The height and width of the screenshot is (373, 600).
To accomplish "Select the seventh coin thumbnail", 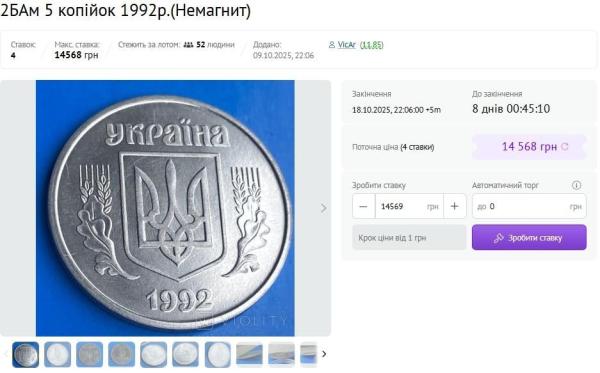I will pyautogui.click(x=218, y=355).
